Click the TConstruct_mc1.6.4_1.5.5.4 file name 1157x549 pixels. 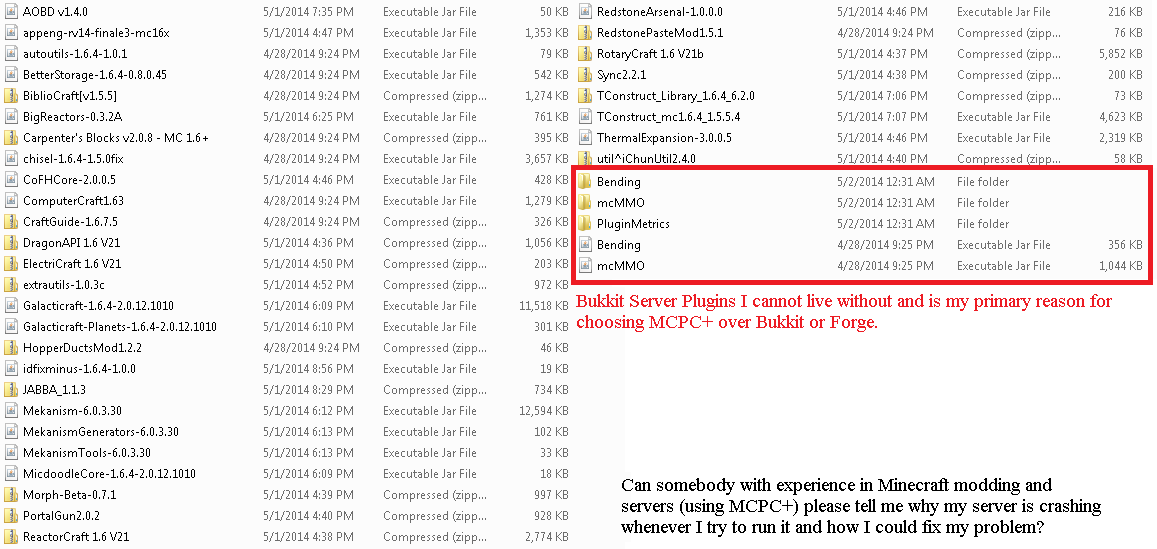(669, 117)
